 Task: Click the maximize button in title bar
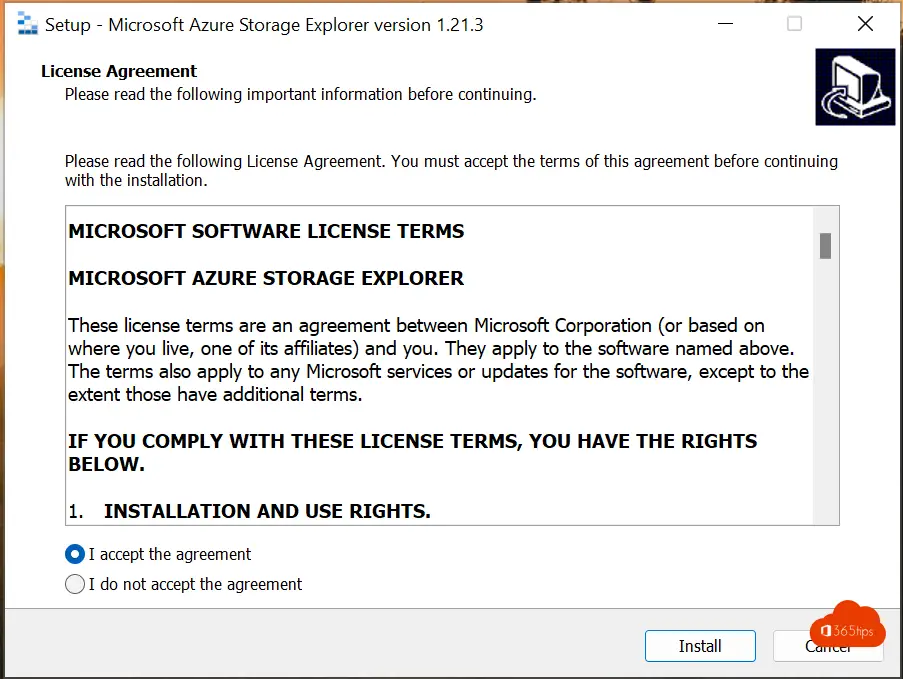(795, 24)
